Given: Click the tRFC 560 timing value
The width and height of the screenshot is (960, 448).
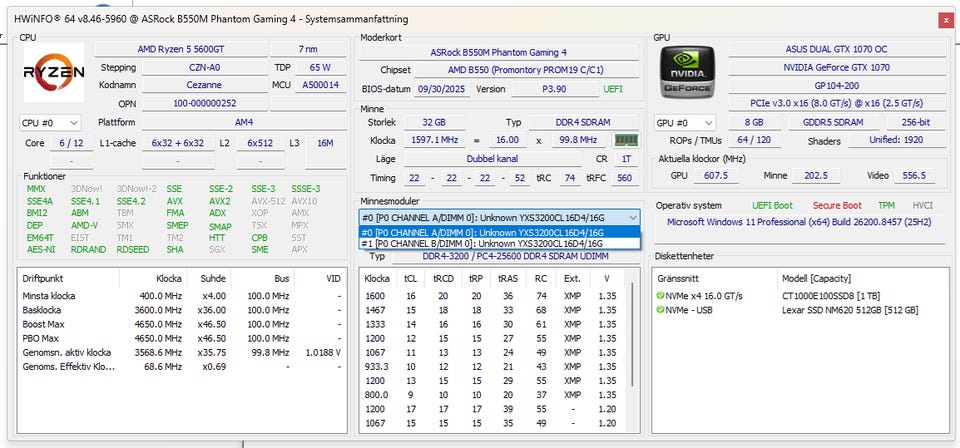Looking at the screenshot, I should click(x=624, y=178).
